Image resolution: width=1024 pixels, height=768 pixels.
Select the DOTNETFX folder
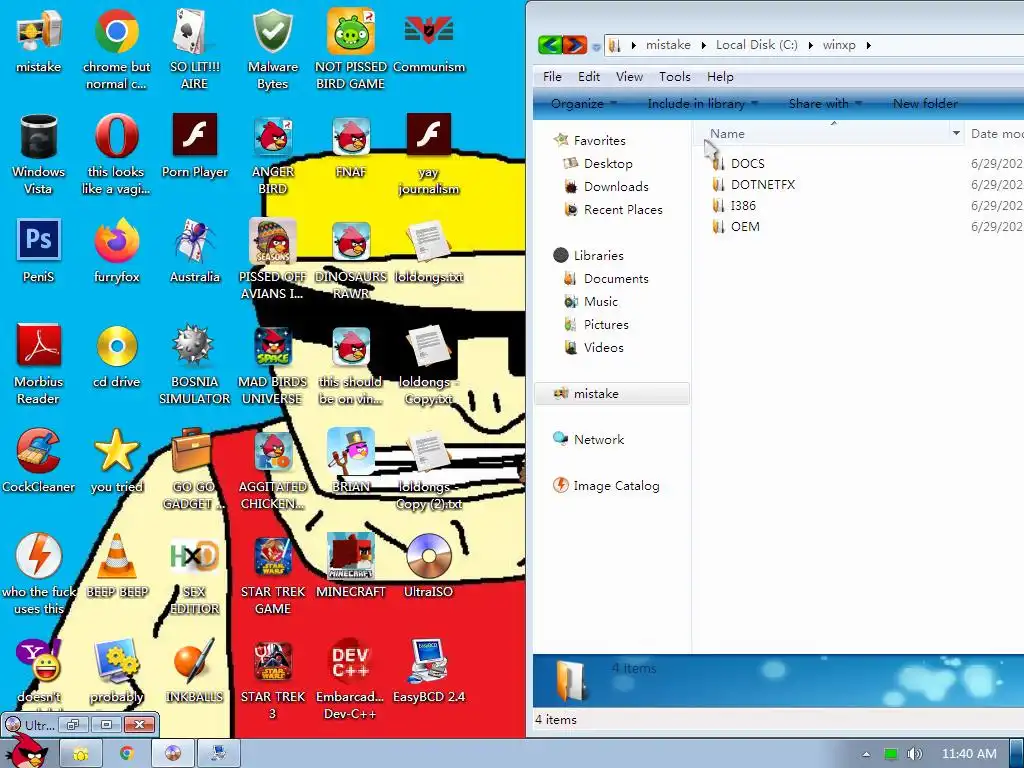click(754, 184)
